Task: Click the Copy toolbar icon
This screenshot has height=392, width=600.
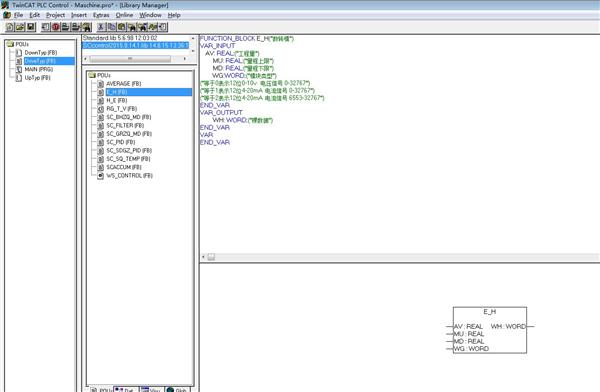Action: (111, 27)
